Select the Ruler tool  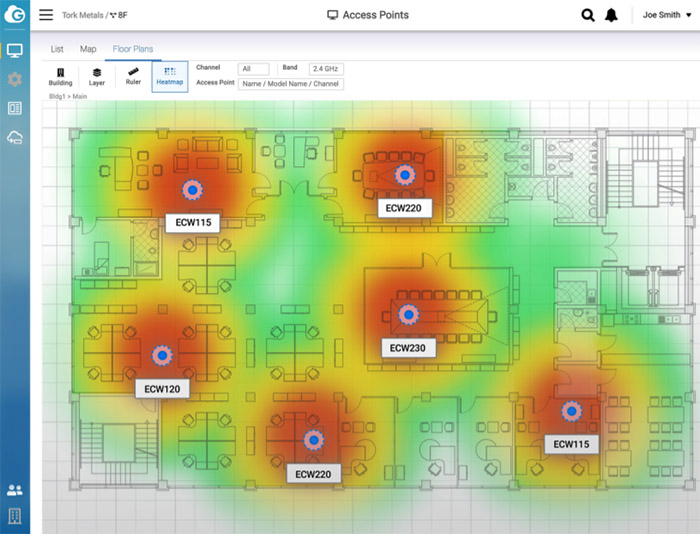133,76
